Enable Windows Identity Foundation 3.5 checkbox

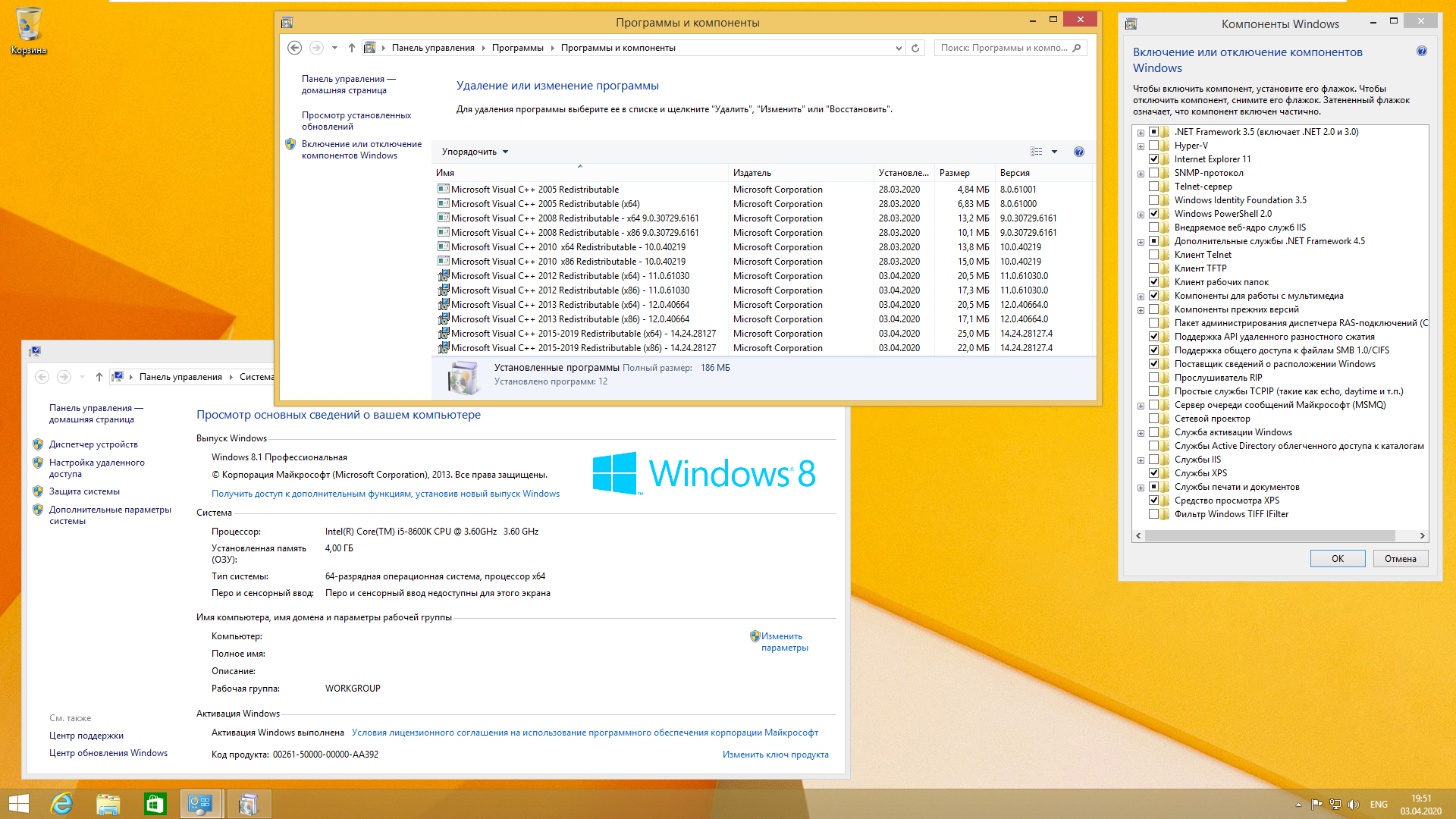(x=1153, y=200)
